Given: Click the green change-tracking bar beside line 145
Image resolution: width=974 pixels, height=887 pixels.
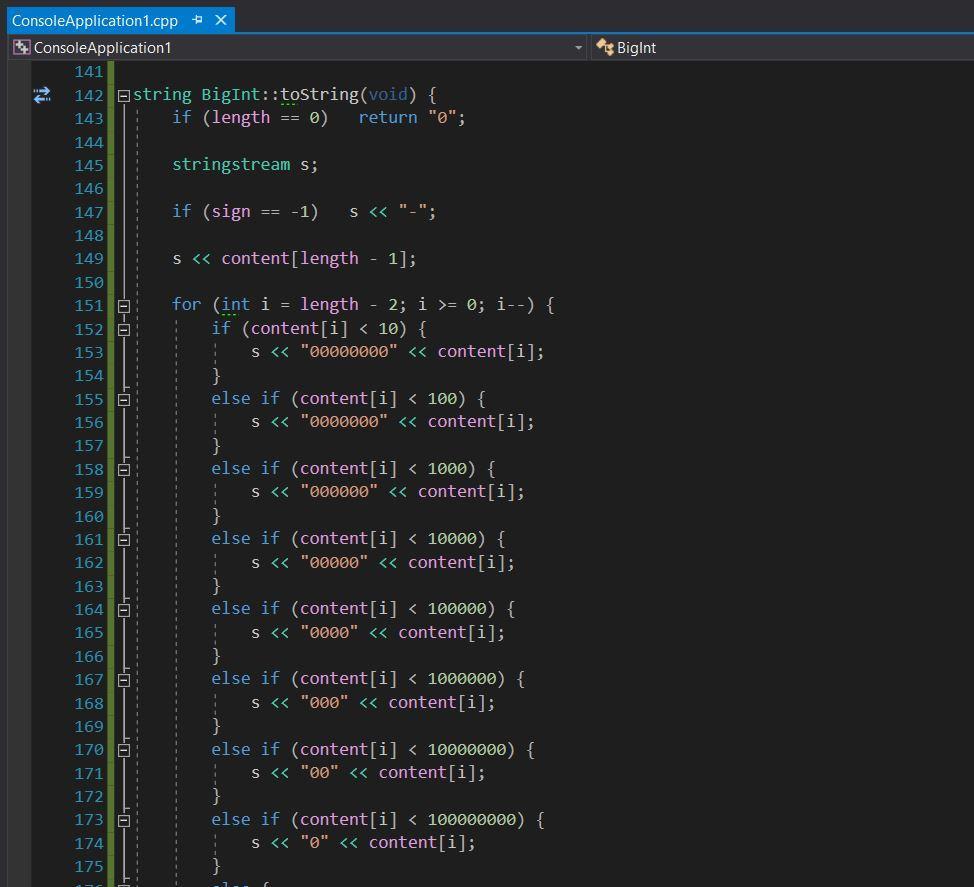Looking at the screenshot, I should click(108, 164).
